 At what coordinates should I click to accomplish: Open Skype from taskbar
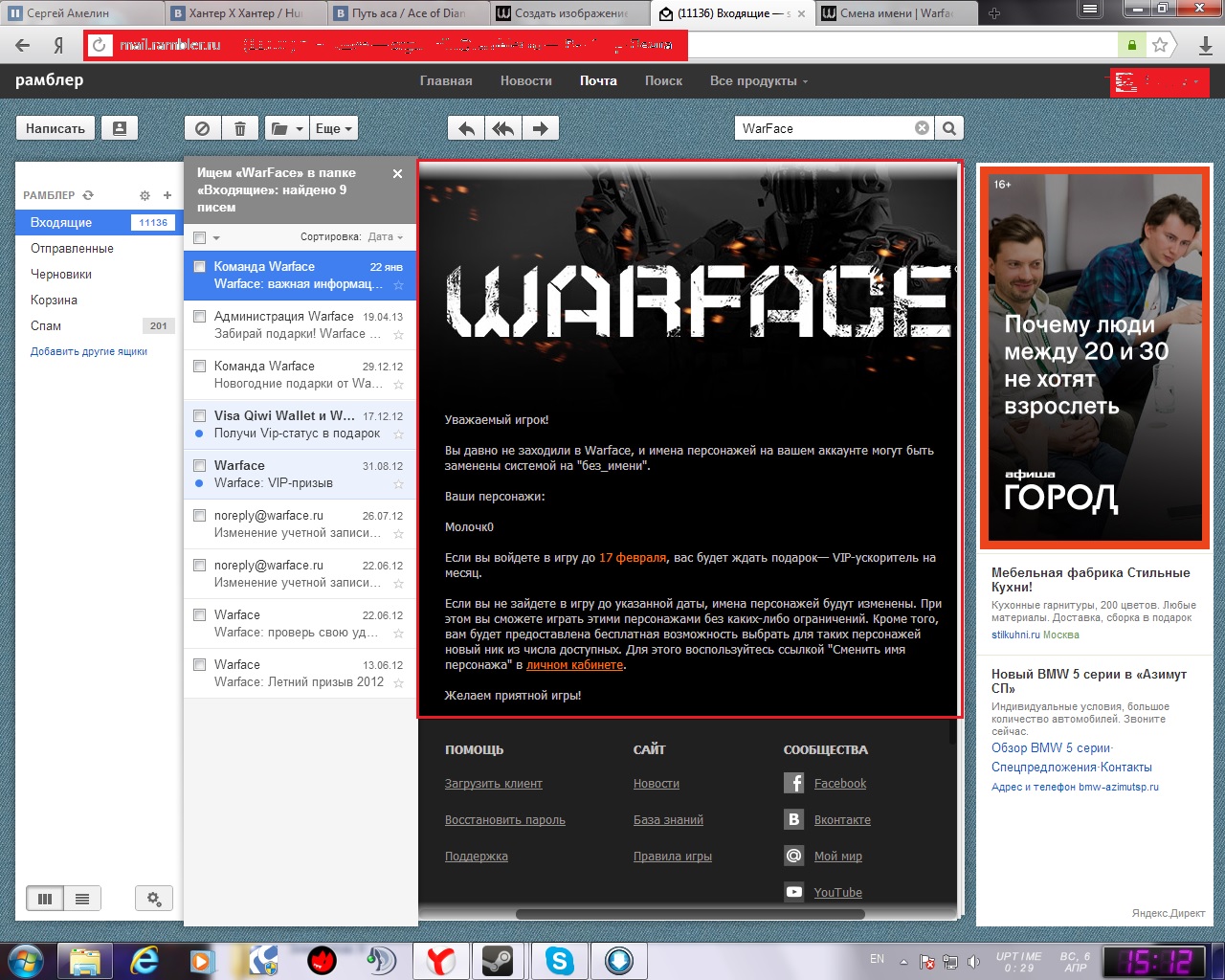click(559, 960)
